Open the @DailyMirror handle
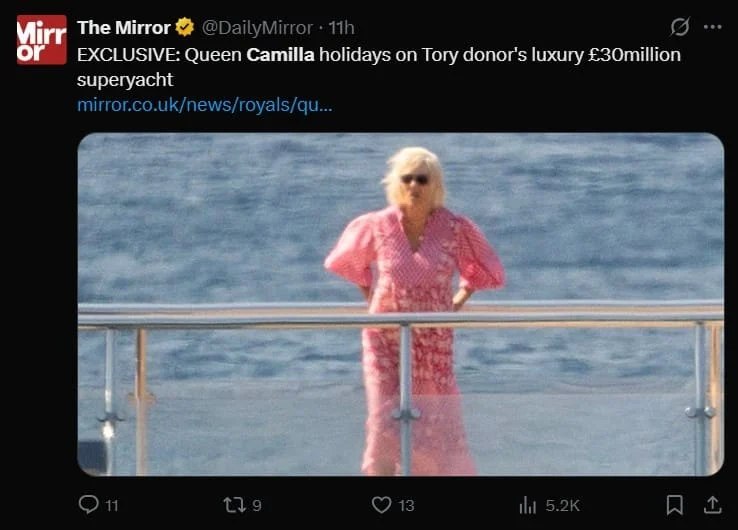 (258, 27)
